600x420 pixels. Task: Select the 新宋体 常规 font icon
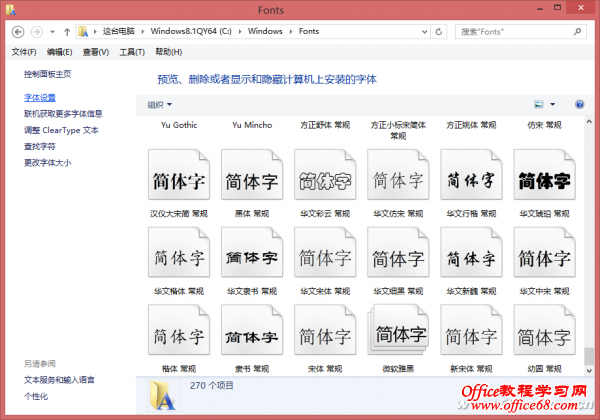(x=471, y=330)
